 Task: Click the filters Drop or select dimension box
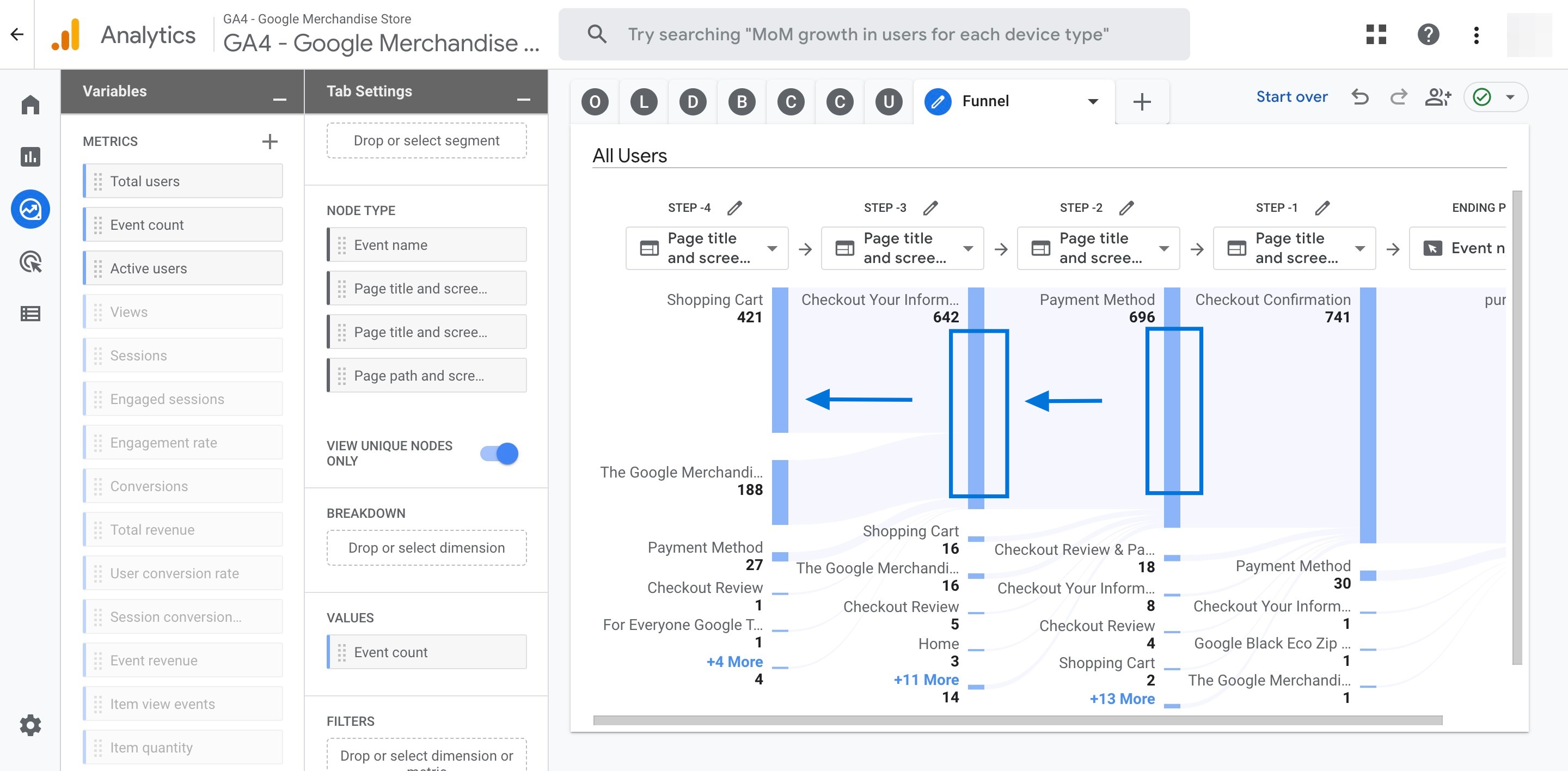[x=426, y=755]
